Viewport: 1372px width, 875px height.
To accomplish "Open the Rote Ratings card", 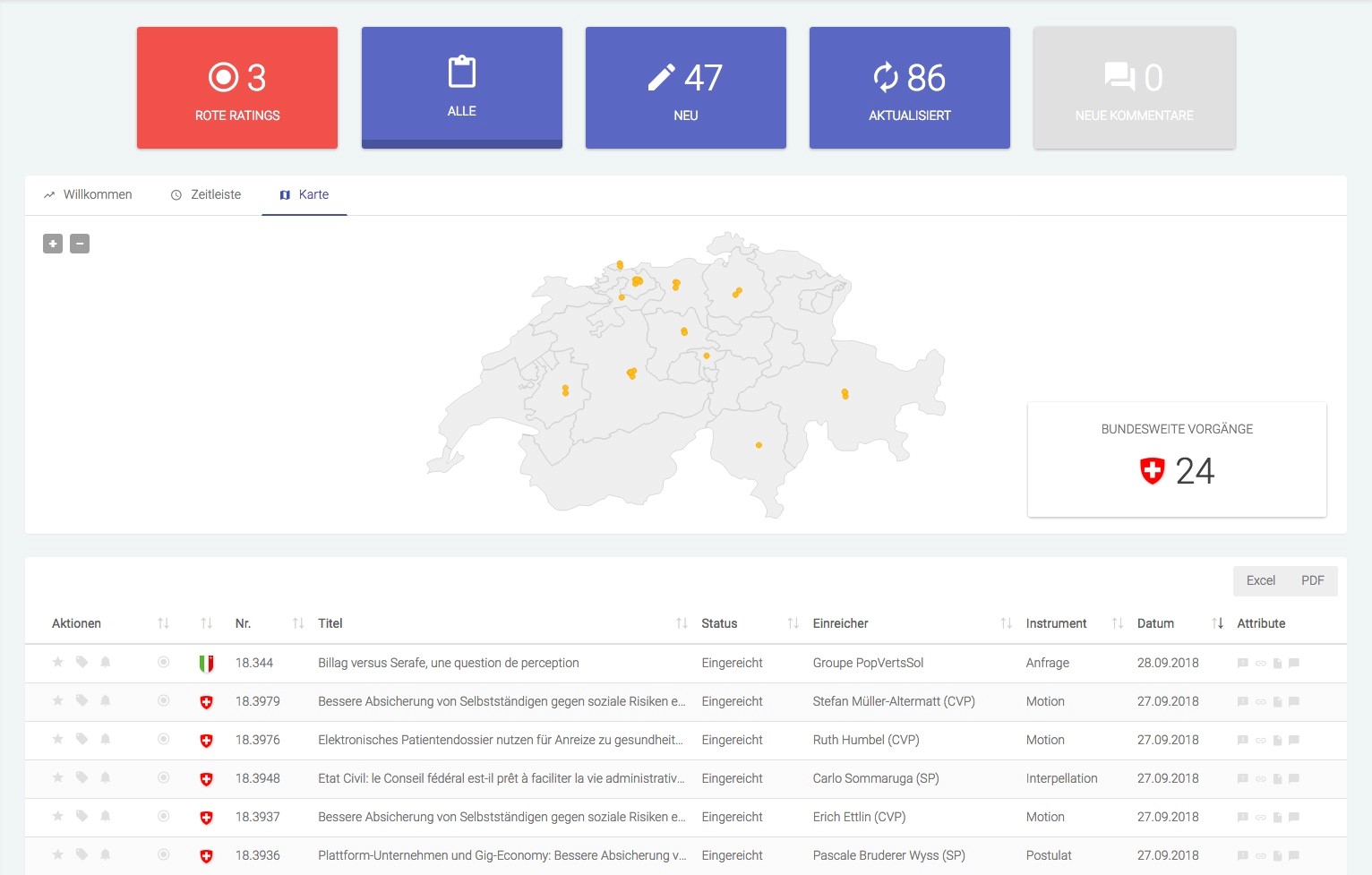I will coord(237,88).
